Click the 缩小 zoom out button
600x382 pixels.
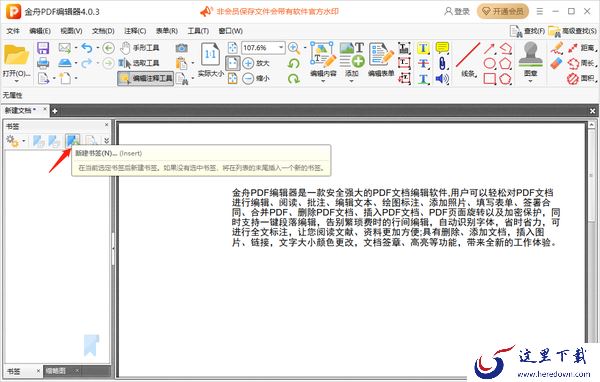tap(256, 78)
